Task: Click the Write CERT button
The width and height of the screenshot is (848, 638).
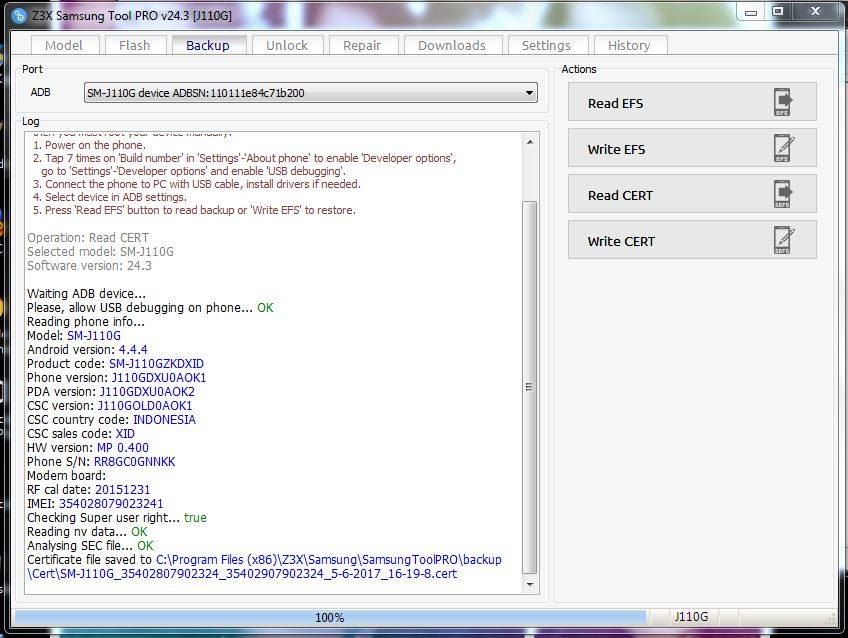Action: coord(692,240)
